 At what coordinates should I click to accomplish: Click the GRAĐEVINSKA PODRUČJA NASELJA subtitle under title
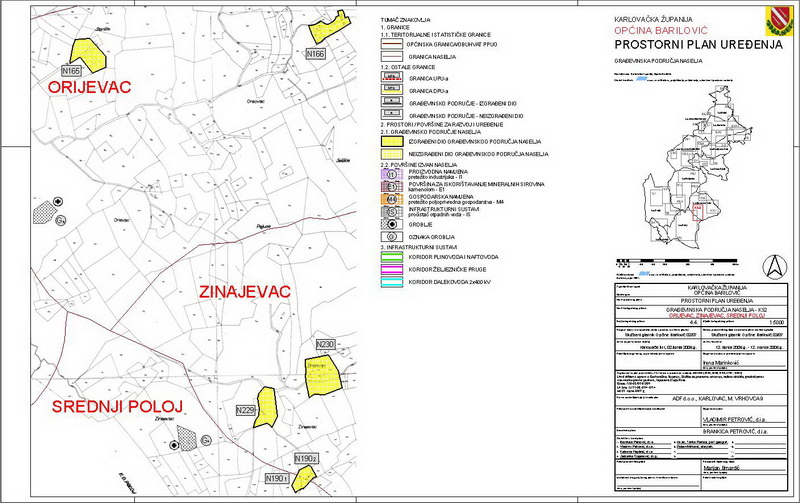coord(658,61)
